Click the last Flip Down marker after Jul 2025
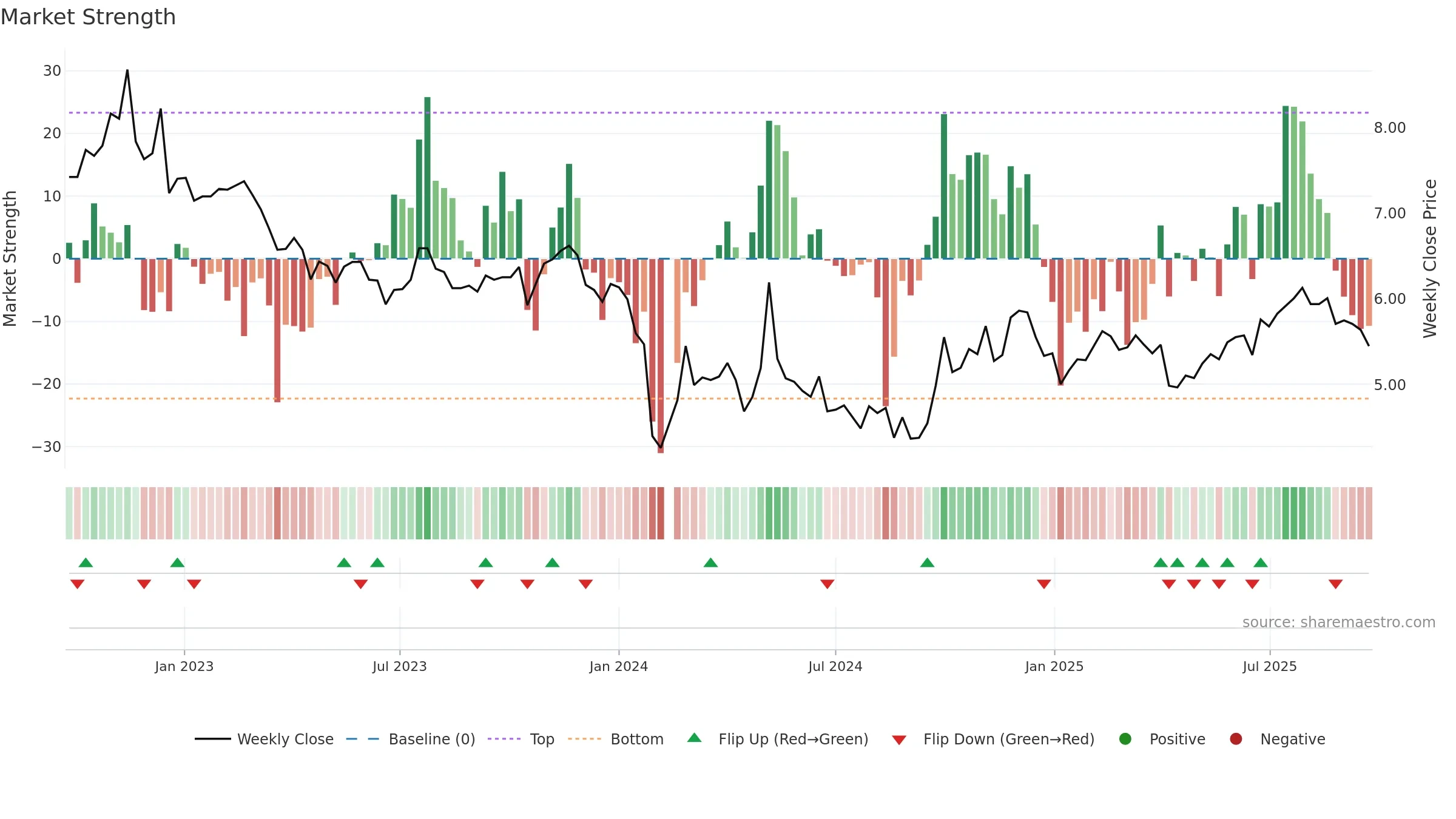This screenshot has height=819, width=1456. (1335, 584)
